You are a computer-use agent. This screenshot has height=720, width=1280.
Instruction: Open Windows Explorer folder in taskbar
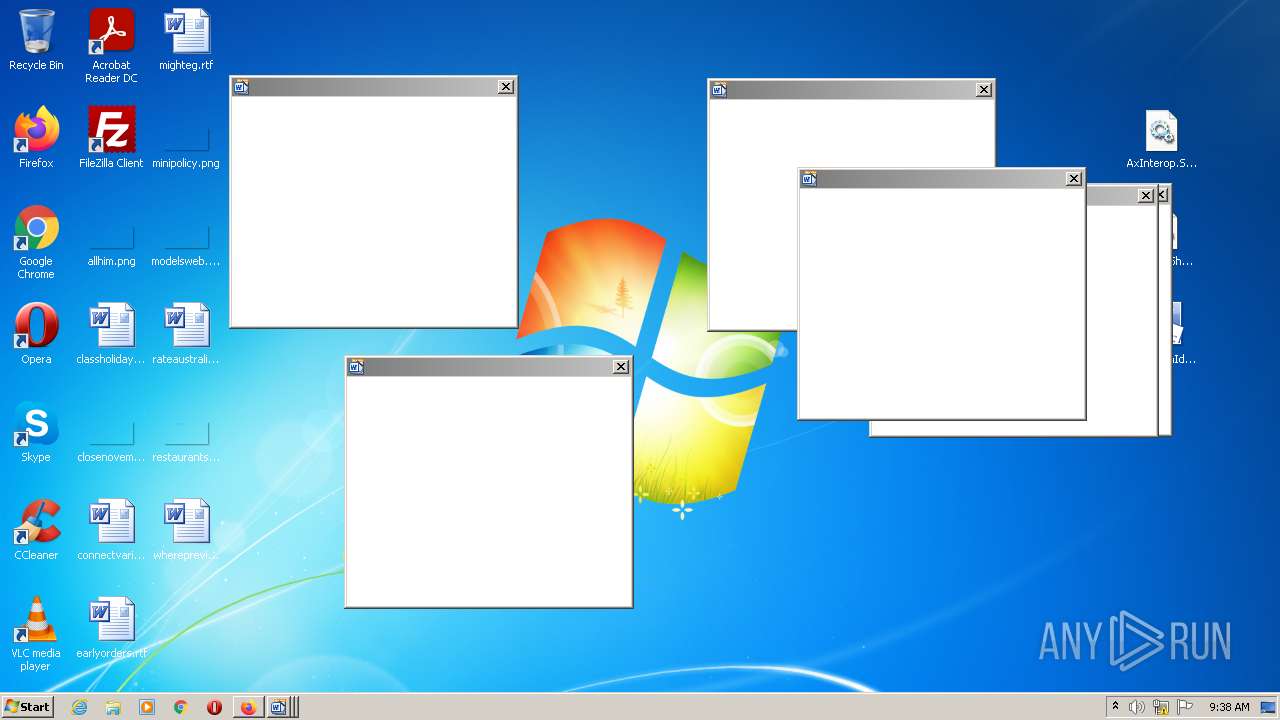point(113,707)
